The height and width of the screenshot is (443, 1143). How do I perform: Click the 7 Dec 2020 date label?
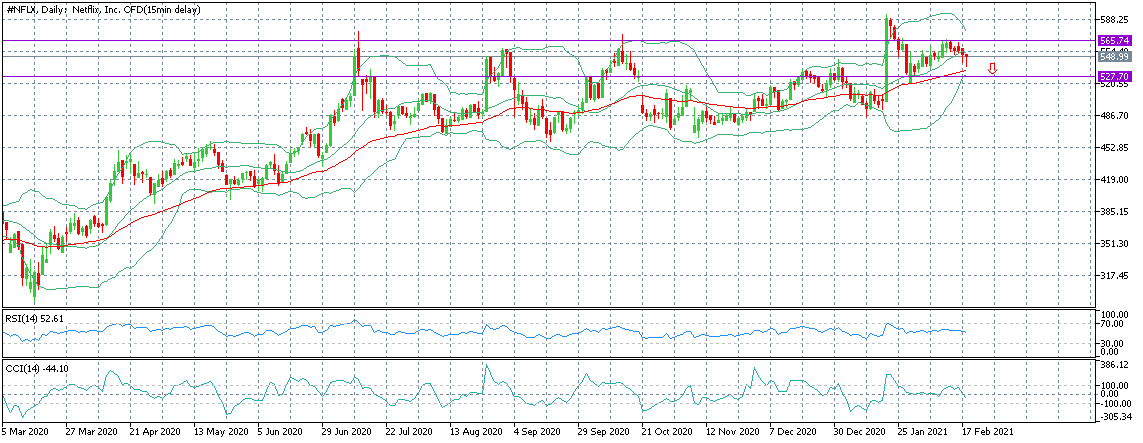[795, 430]
